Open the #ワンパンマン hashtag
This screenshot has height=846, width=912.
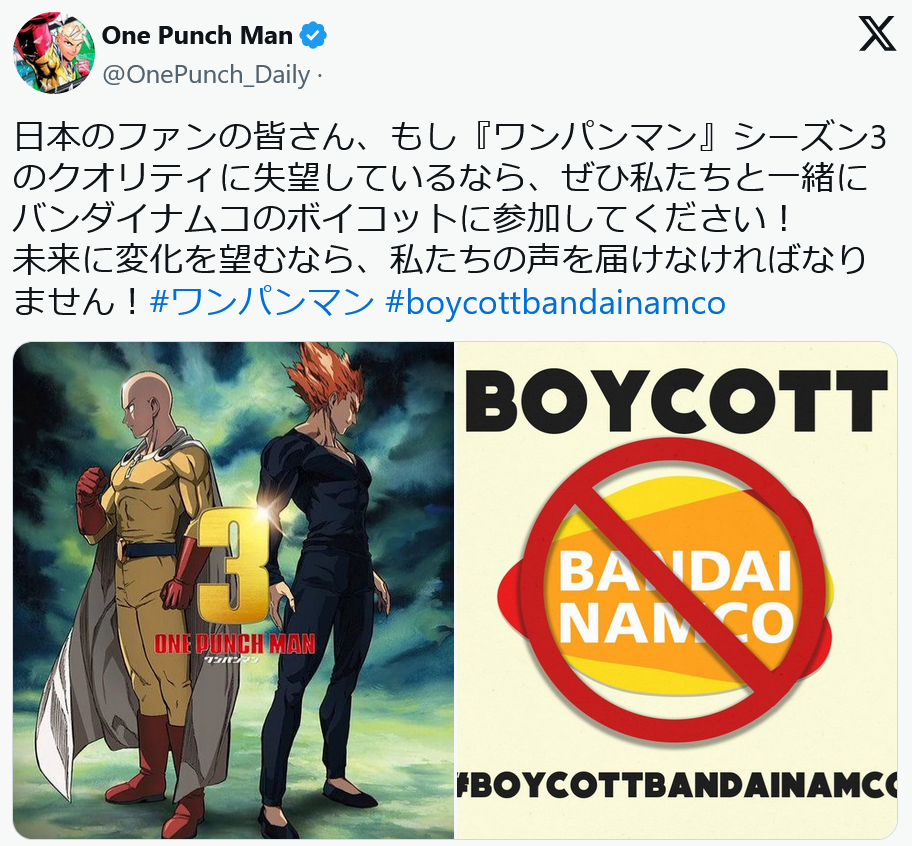262,302
